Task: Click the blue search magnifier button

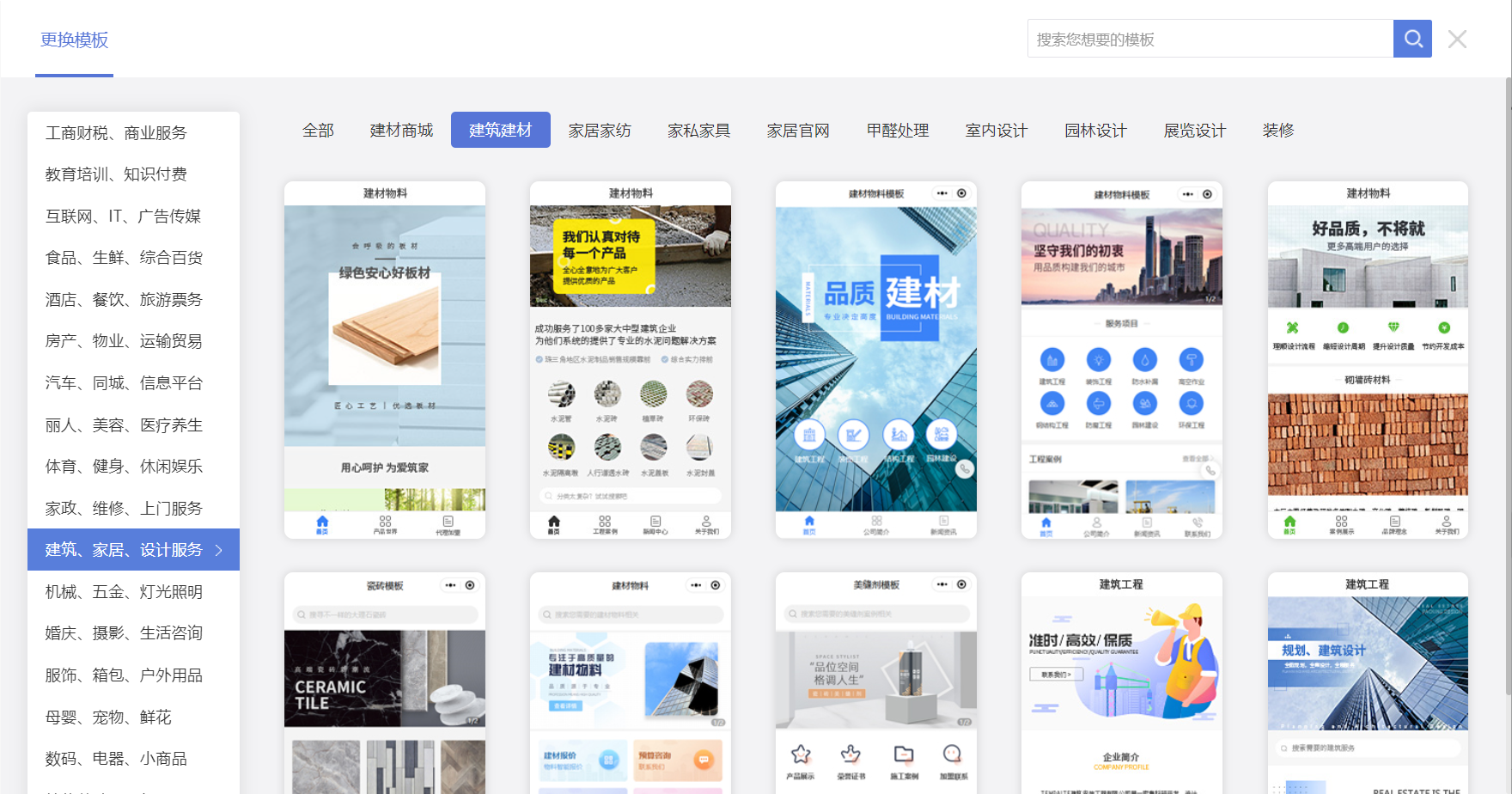Action: click(x=1412, y=39)
